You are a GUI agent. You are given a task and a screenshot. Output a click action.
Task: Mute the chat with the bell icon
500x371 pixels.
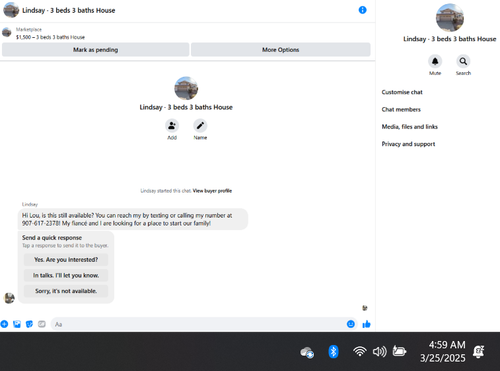pyautogui.click(x=435, y=61)
